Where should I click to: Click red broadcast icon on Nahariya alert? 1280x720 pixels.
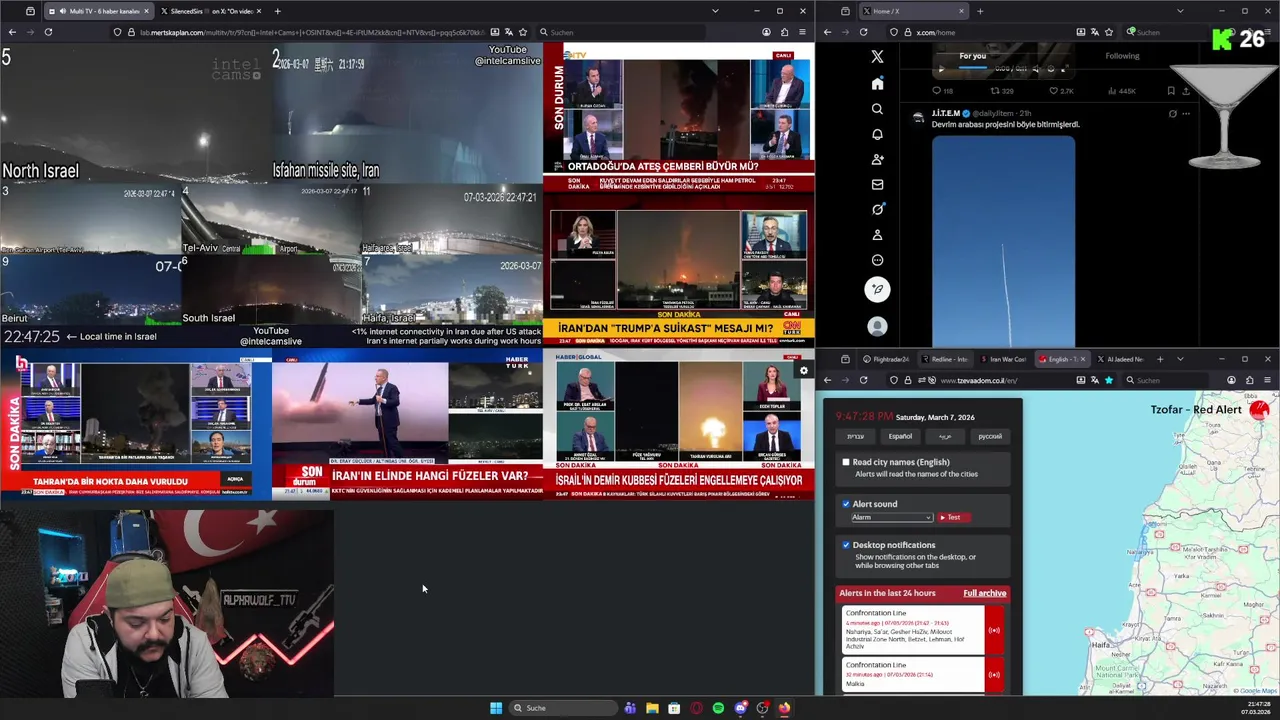[994, 630]
